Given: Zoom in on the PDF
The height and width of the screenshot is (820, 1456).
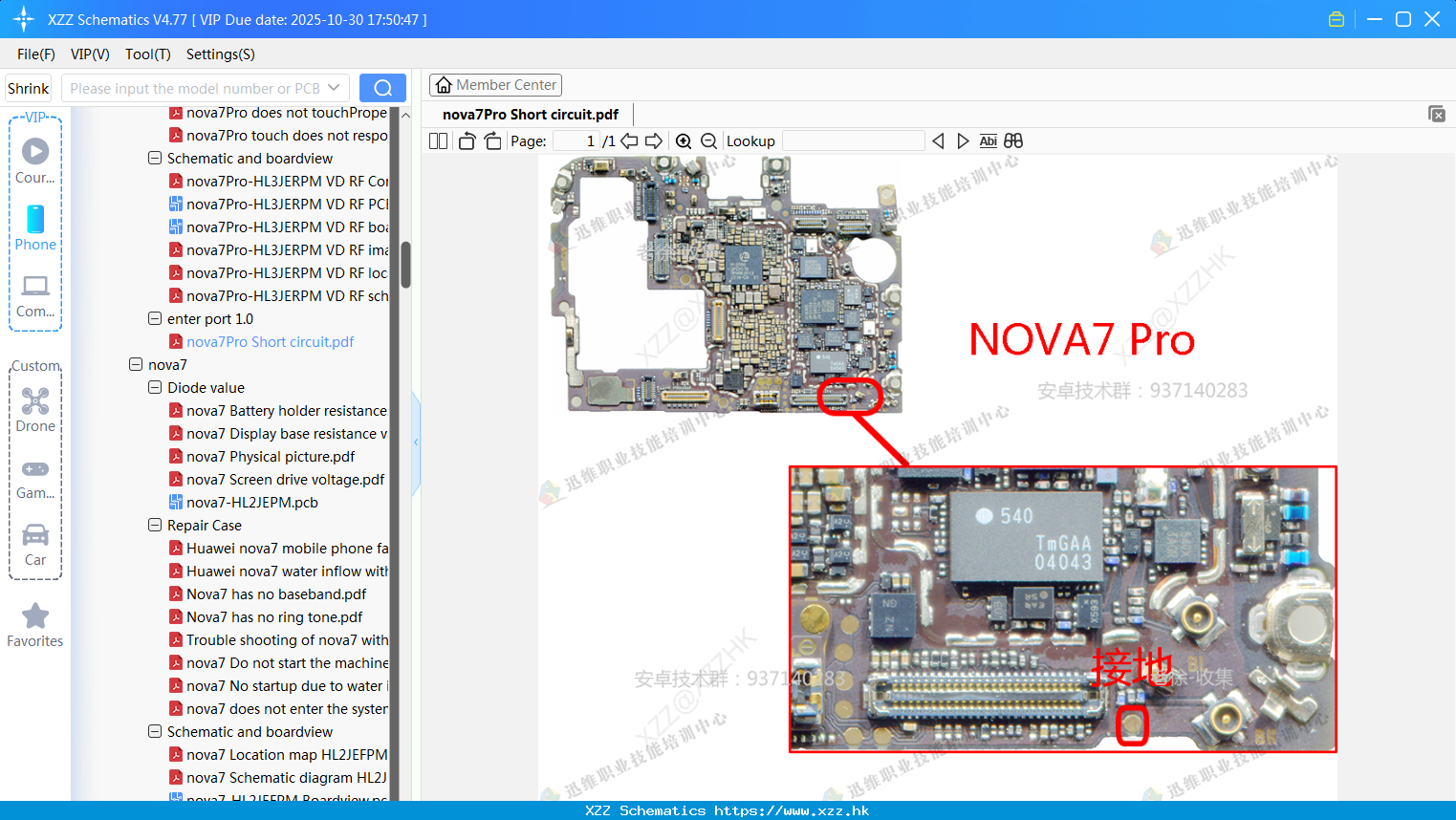Looking at the screenshot, I should point(684,141).
